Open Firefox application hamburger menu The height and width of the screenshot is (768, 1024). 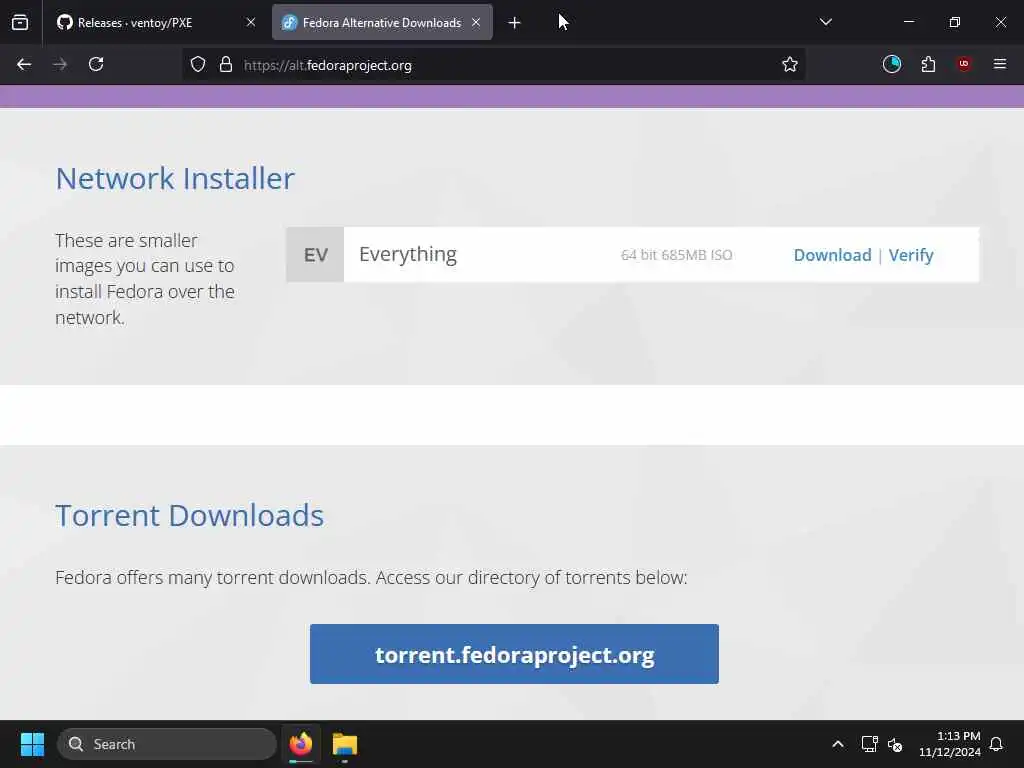click(x=1000, y=64)
